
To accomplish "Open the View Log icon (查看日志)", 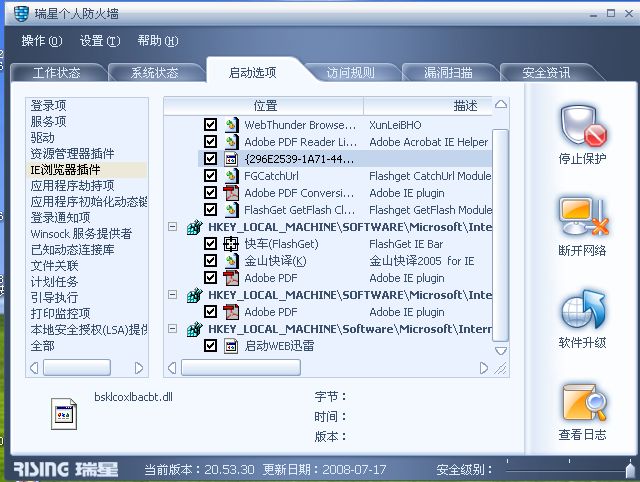I will pos(583,403).
